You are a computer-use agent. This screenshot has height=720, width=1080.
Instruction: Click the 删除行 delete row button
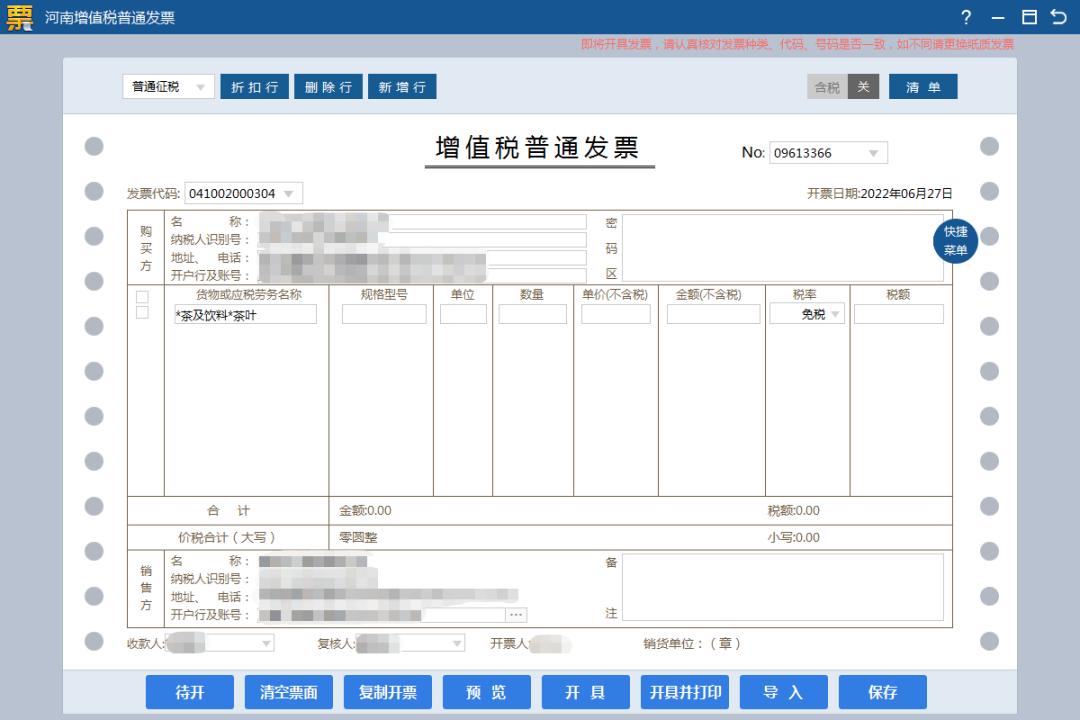click(328, 86)
